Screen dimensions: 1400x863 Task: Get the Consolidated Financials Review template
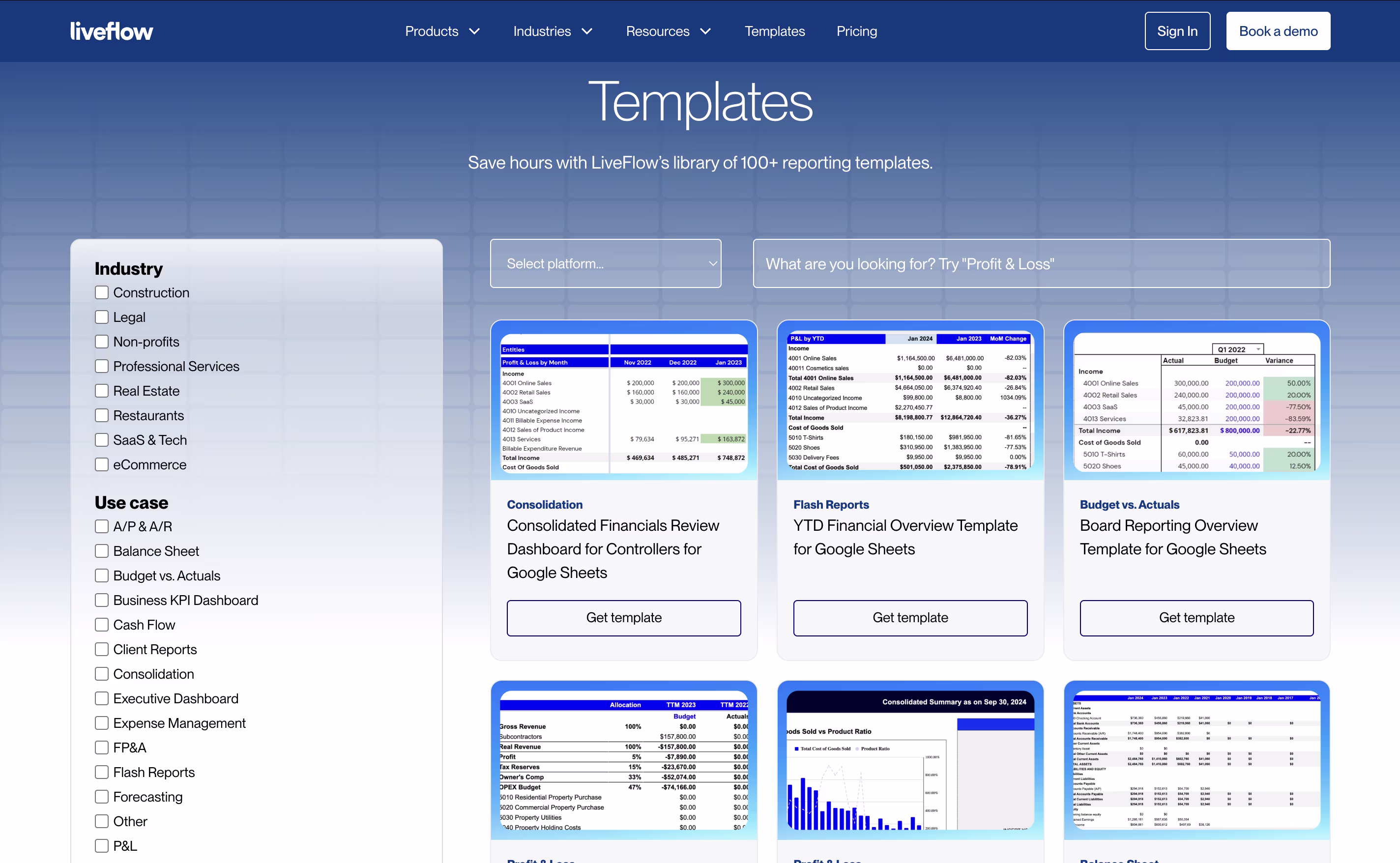tap(624, 618)
